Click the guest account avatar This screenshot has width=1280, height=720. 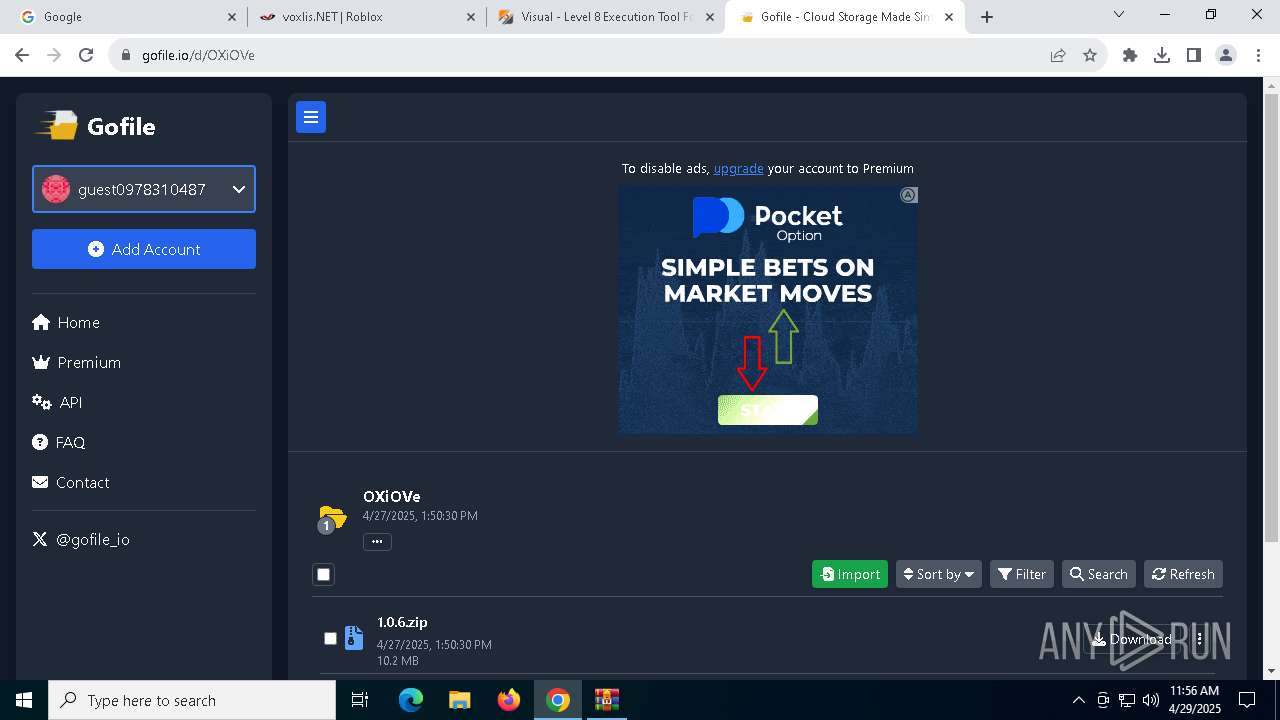[56, 189]
